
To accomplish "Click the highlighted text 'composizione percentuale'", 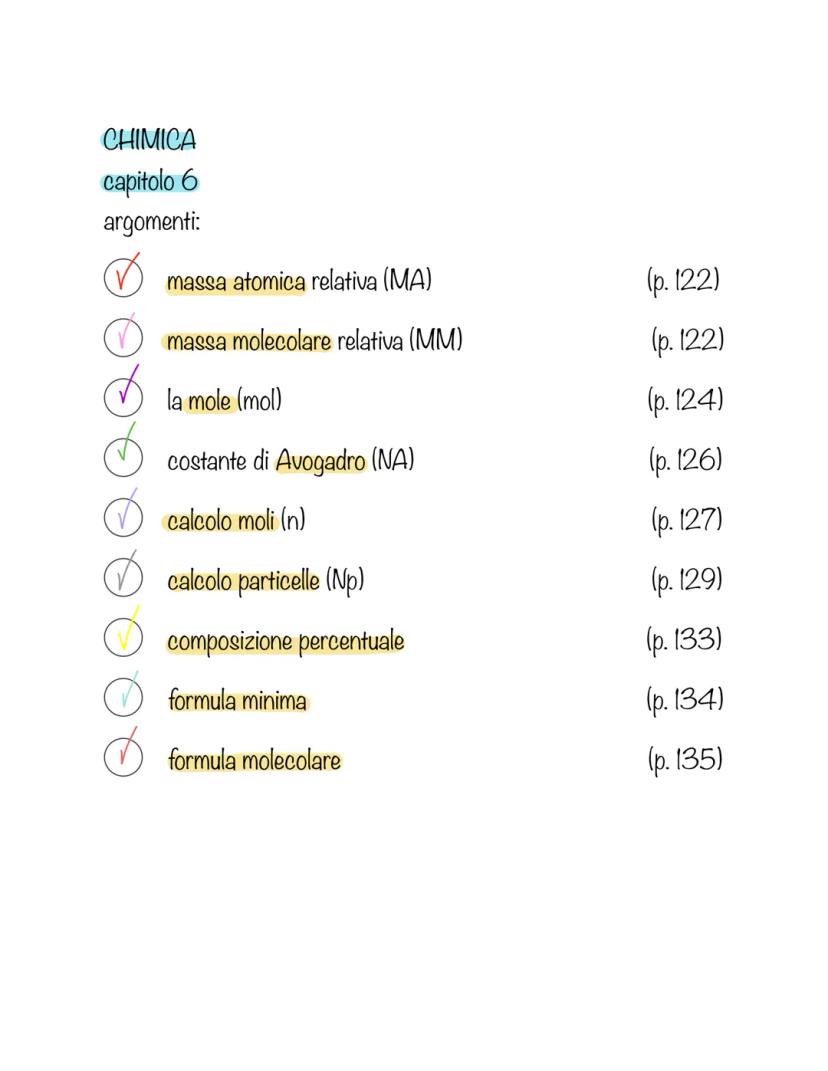I will click(x=285, y=641).
